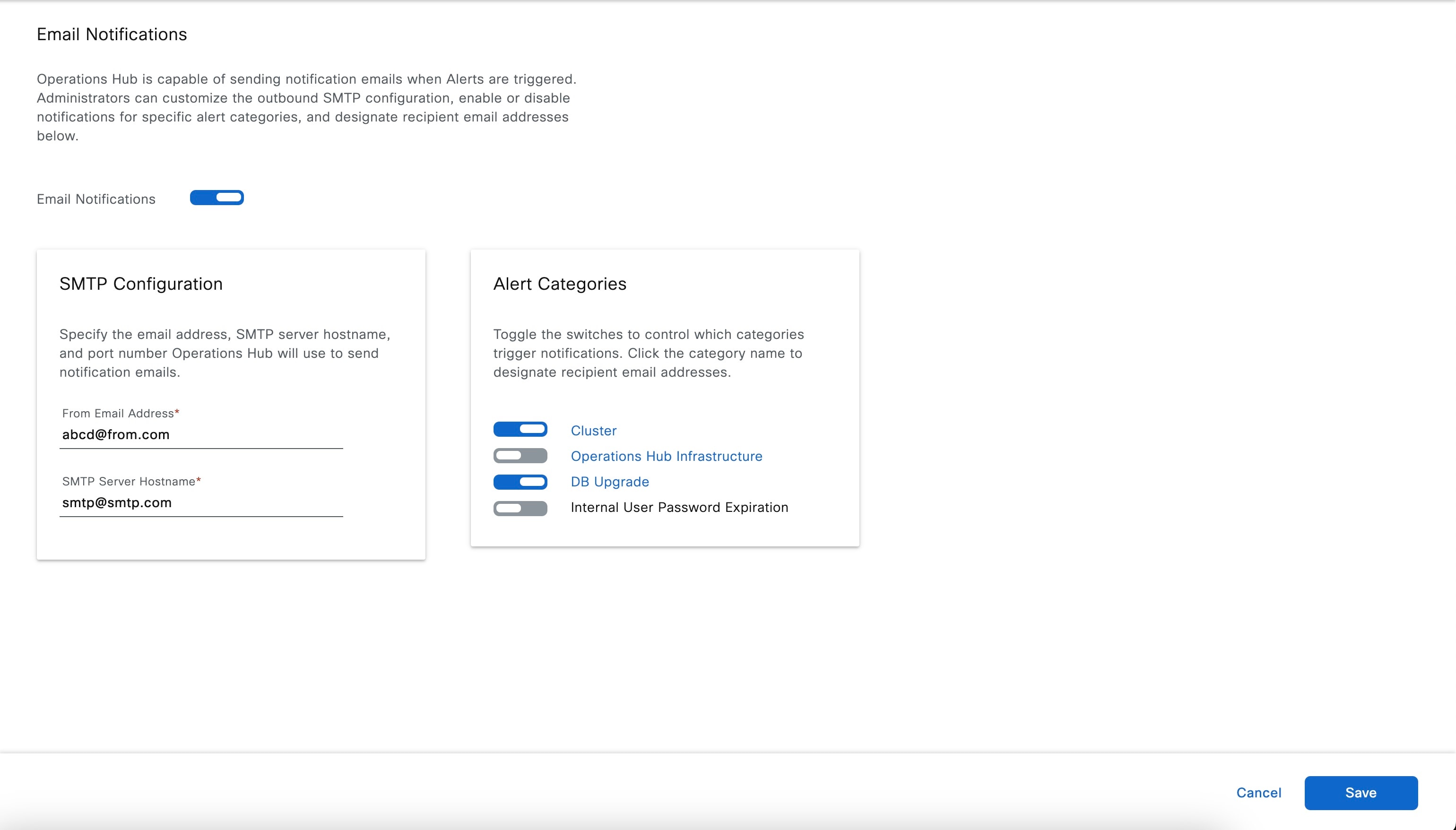Click the Internal User Password Expiration label
1456x830 pixels.
pos(679,507)
